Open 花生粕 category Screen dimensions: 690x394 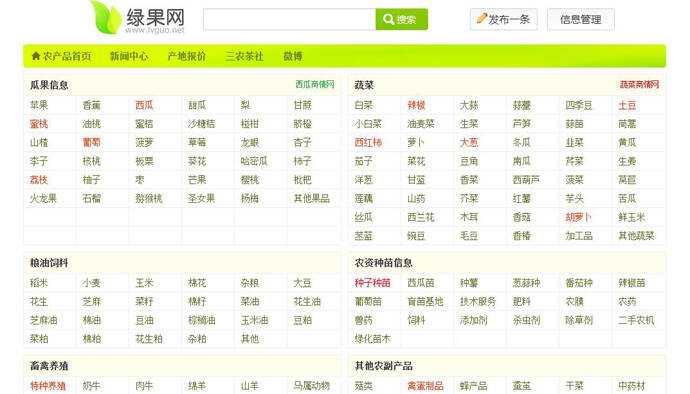pyautogui.click(x=149, y=339)
